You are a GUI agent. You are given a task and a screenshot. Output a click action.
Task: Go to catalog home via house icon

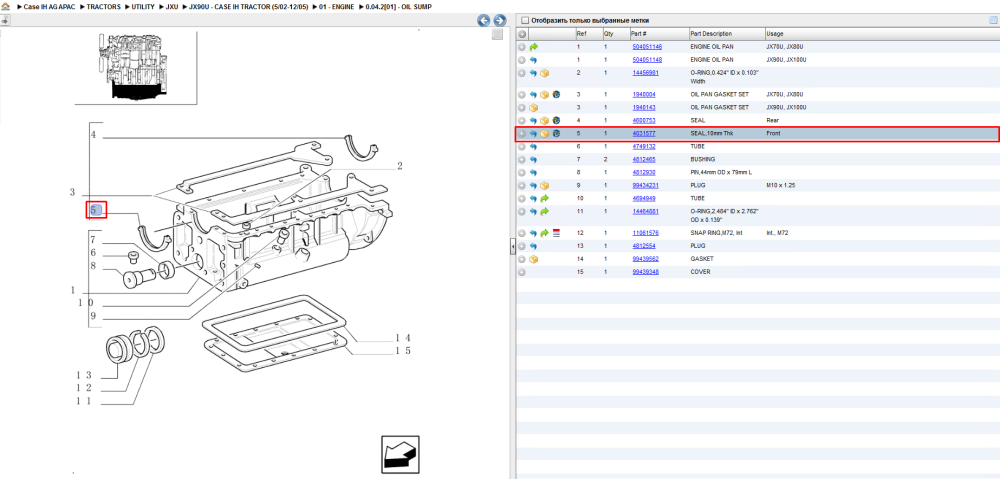tap(6, 6)
